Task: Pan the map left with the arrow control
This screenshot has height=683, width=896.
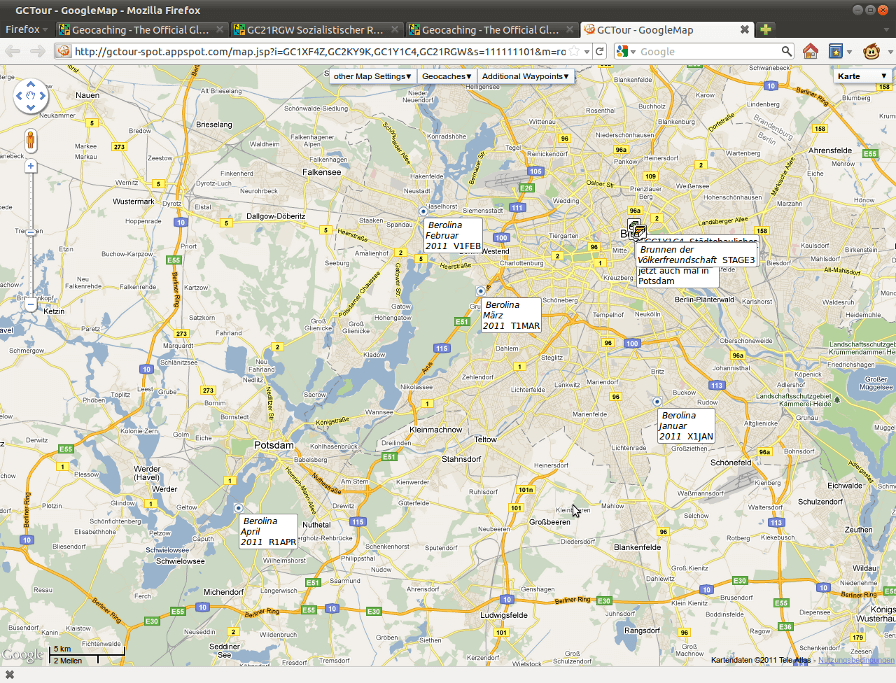Action: pyautogui.click(x=19, y=95)
